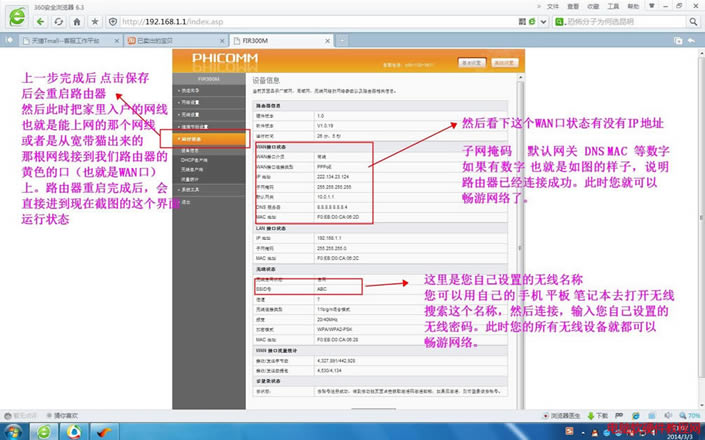This screenshot has height=440, width=705.
Task: Open the DHCP客户端 sidebar page
Action: pyautogui.click(x=194, y=160)
